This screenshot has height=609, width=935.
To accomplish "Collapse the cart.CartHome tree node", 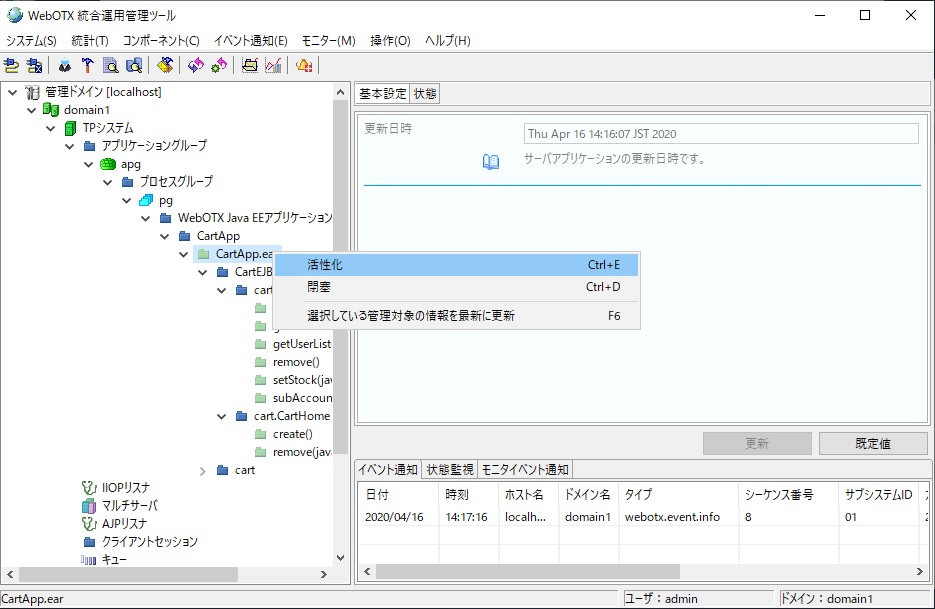I will click(222, 416).
